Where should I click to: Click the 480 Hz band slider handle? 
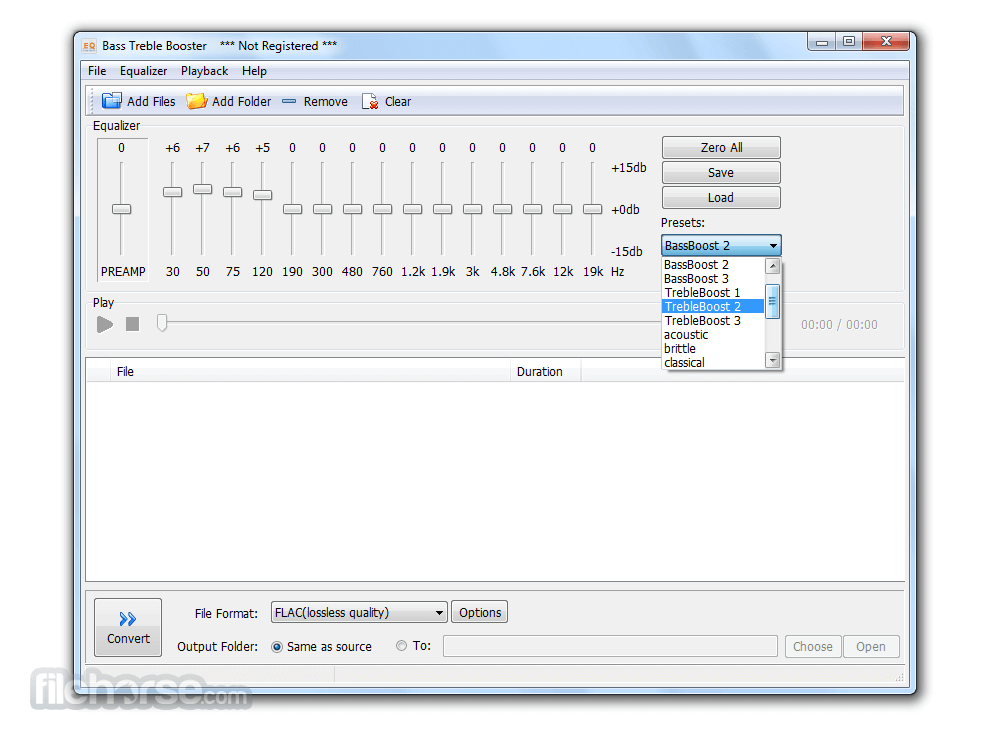352,209
